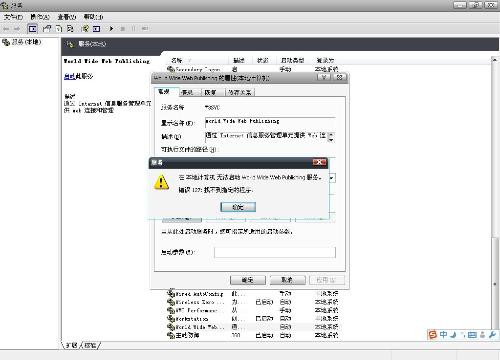500x360 pixels.
Task: Select the Wireless Zero service row
Action: (253, 302)
